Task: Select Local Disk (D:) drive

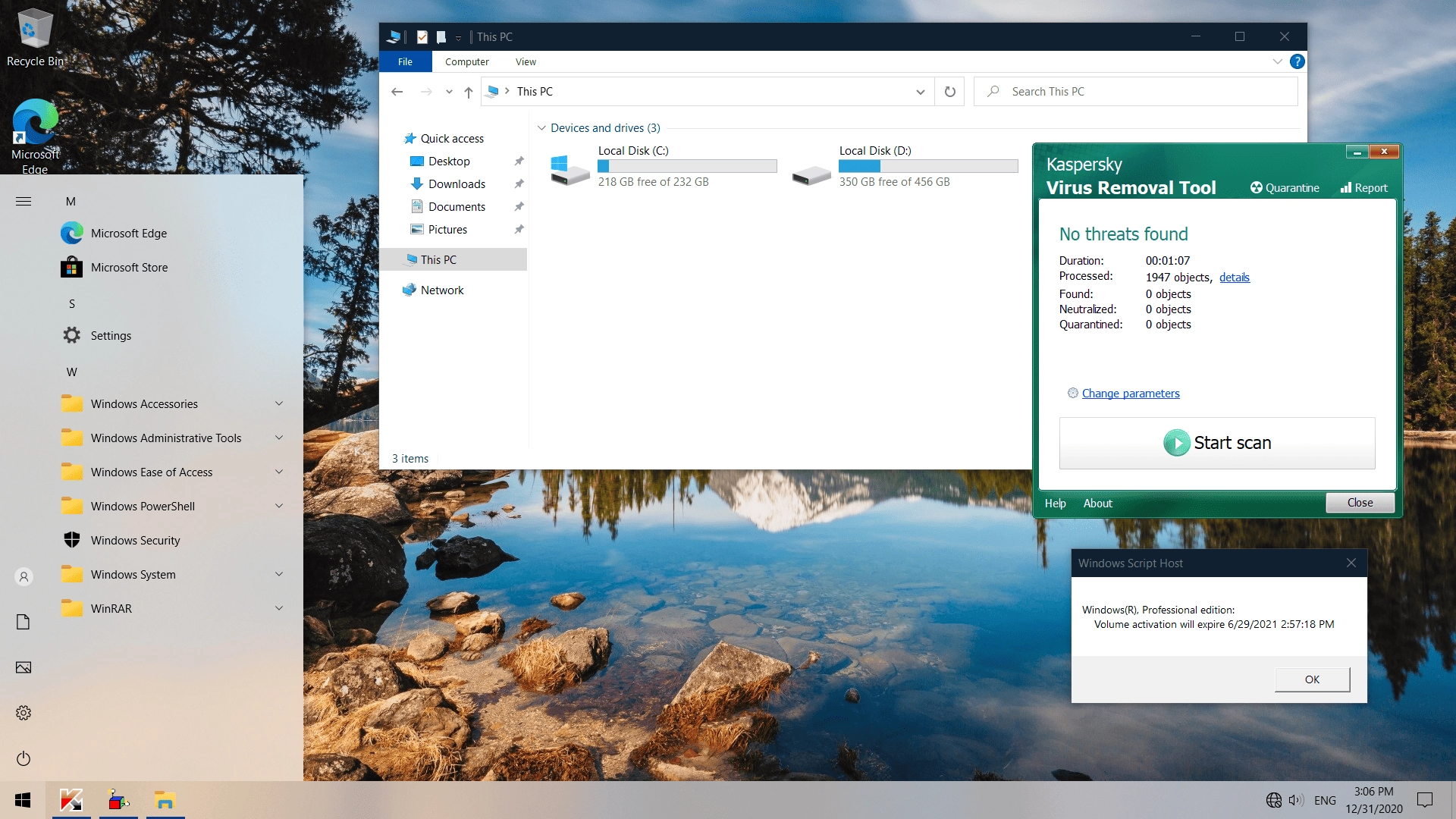Action: click(x=905, y=167)
